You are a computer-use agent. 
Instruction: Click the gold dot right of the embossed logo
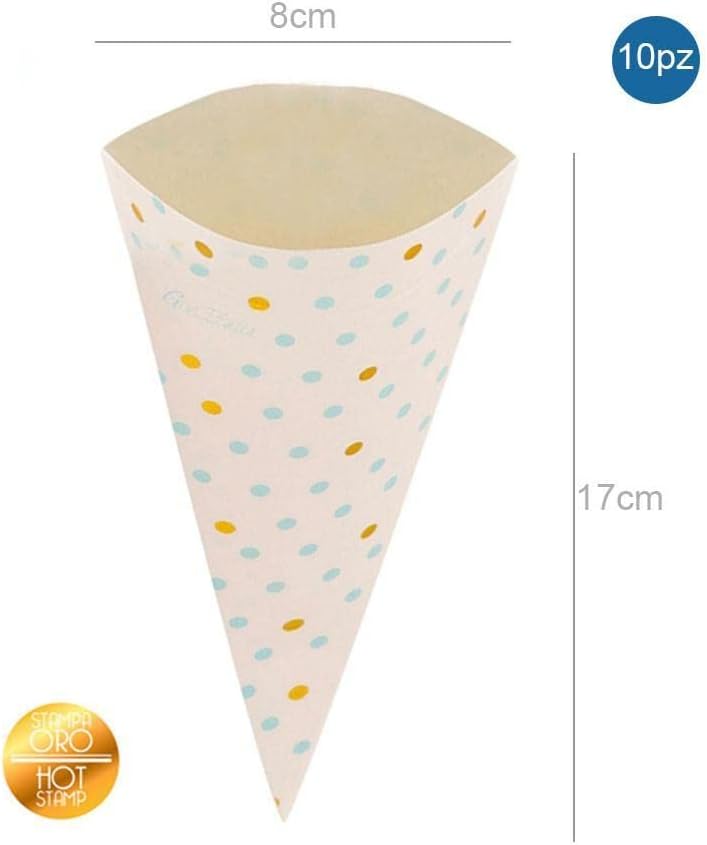258,304
